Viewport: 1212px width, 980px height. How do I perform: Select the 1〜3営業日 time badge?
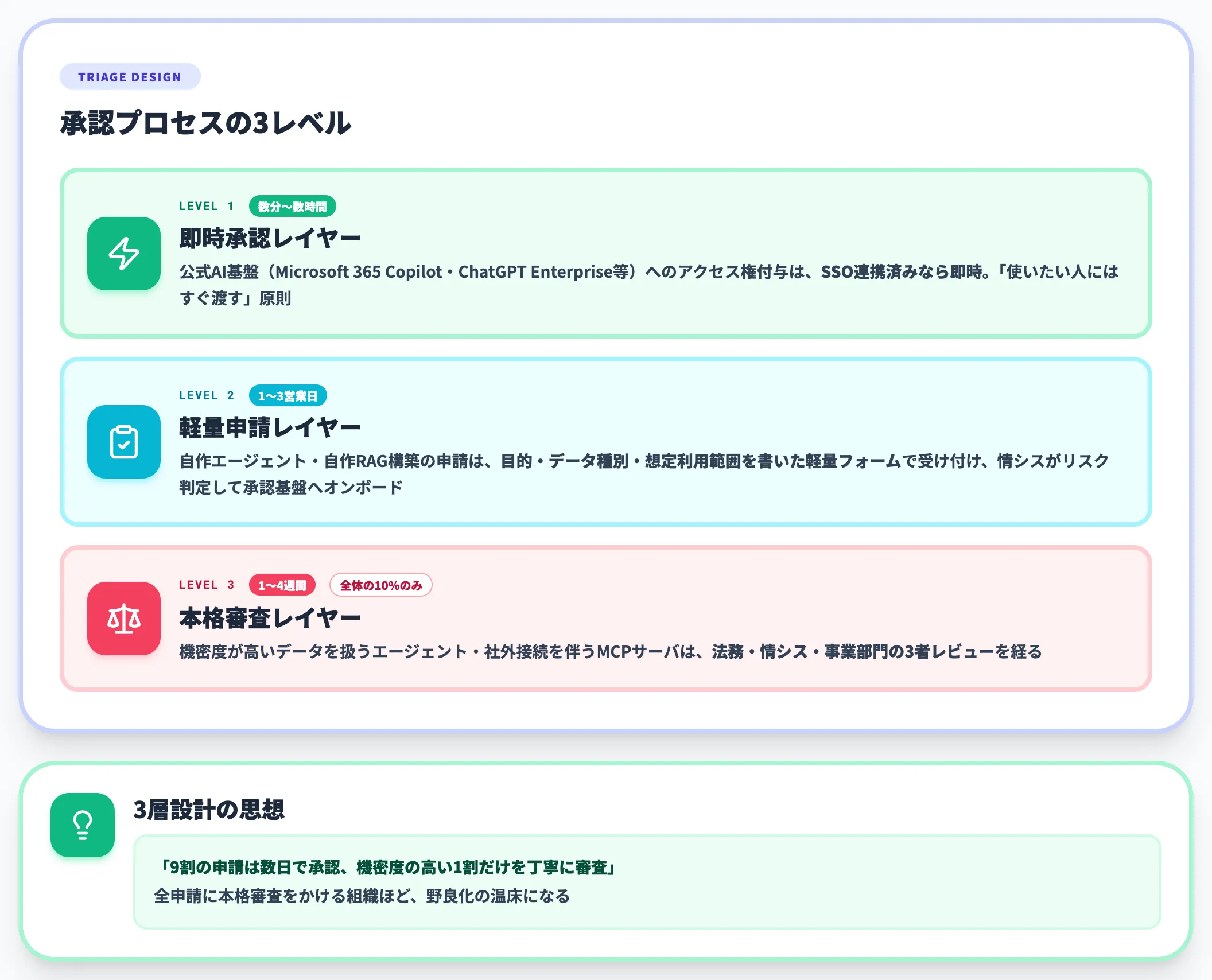tap(288, 396)
